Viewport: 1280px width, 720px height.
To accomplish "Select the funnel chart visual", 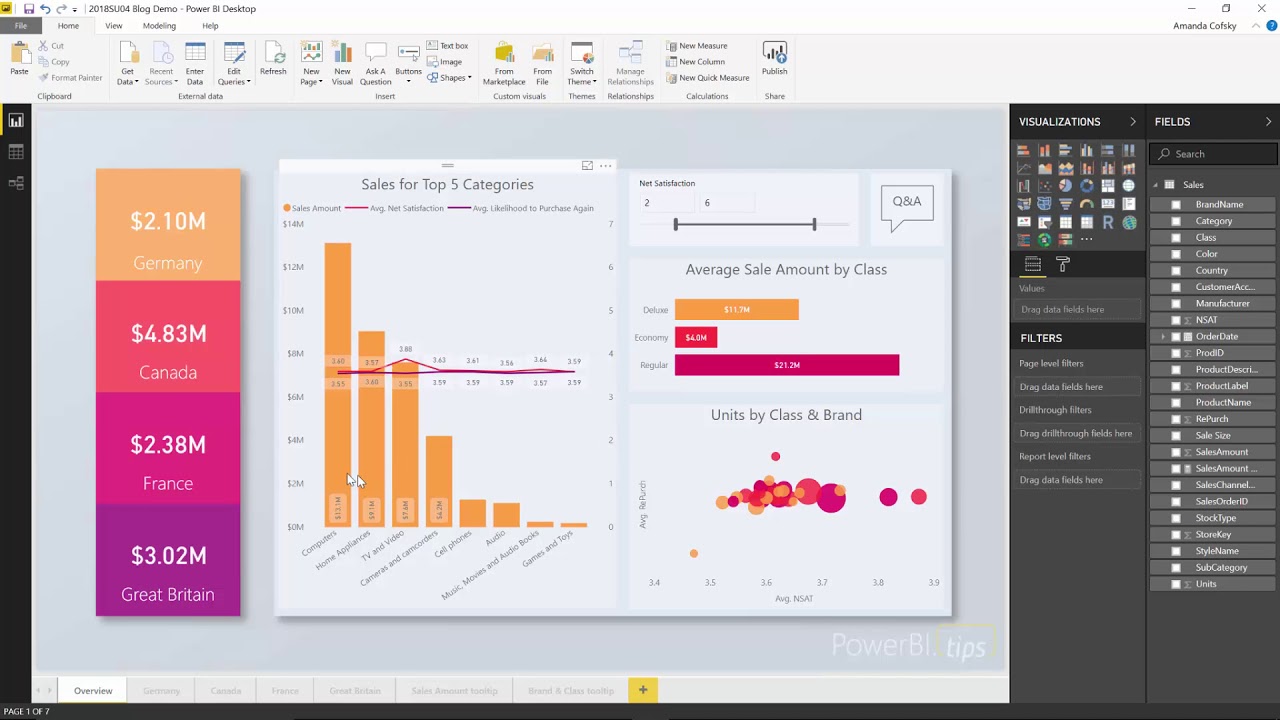I will (x=1066, y=204).
